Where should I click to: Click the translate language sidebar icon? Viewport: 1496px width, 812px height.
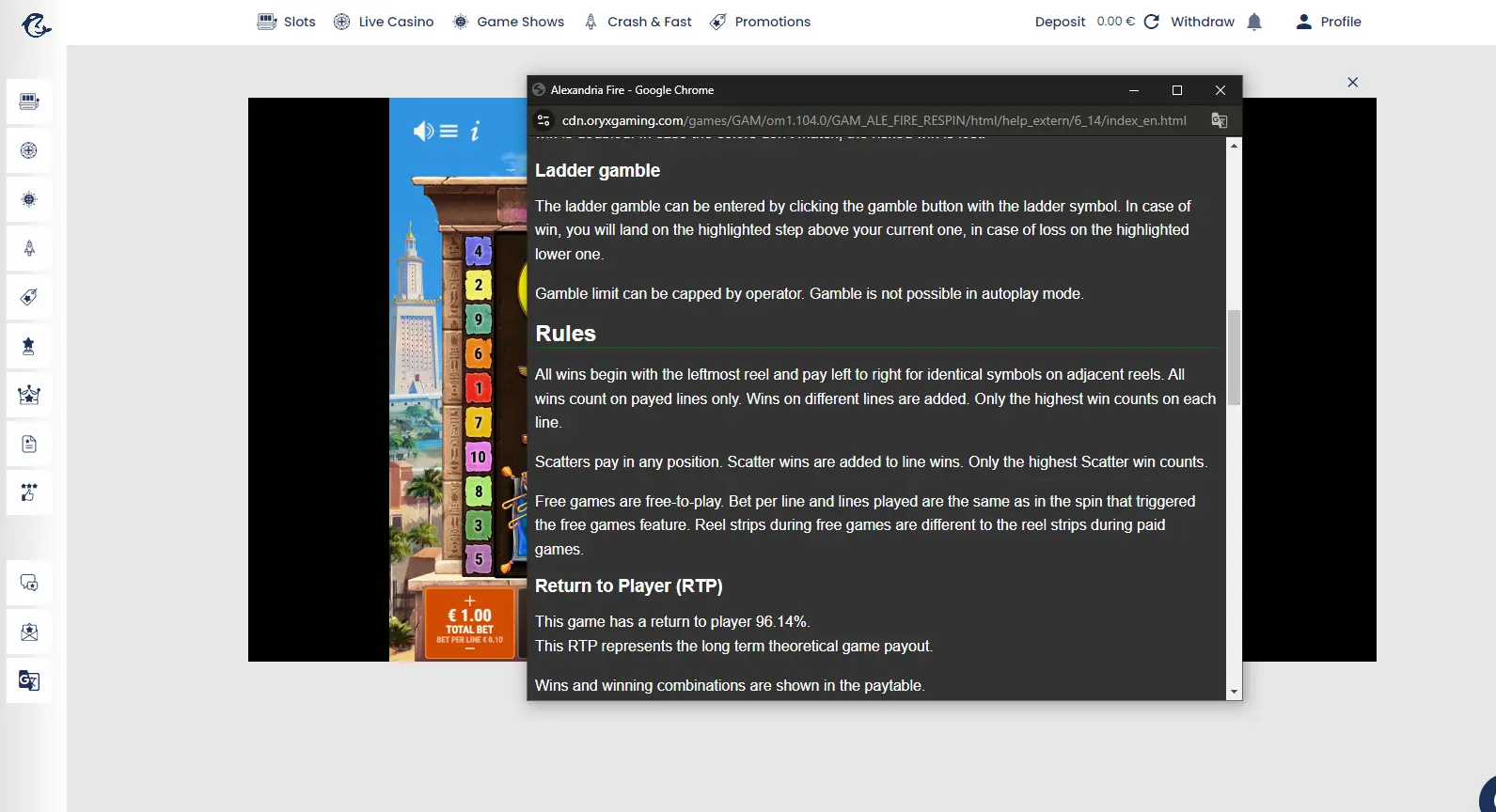point(29,680)
